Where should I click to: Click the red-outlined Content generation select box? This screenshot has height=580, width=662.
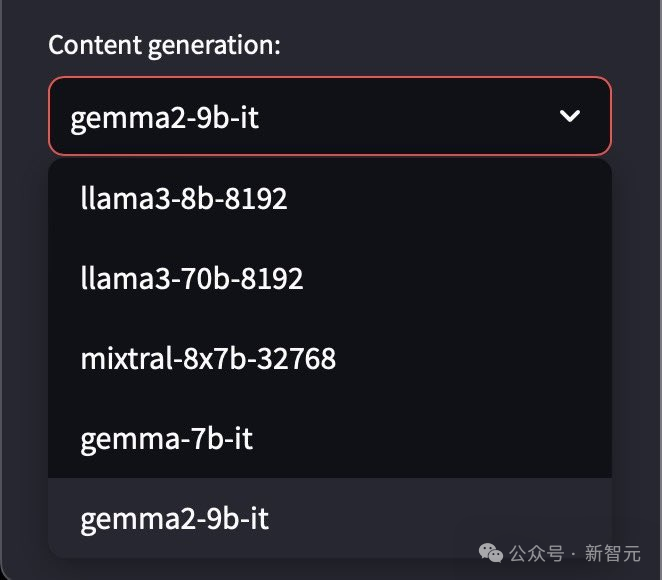coord(330,117)
